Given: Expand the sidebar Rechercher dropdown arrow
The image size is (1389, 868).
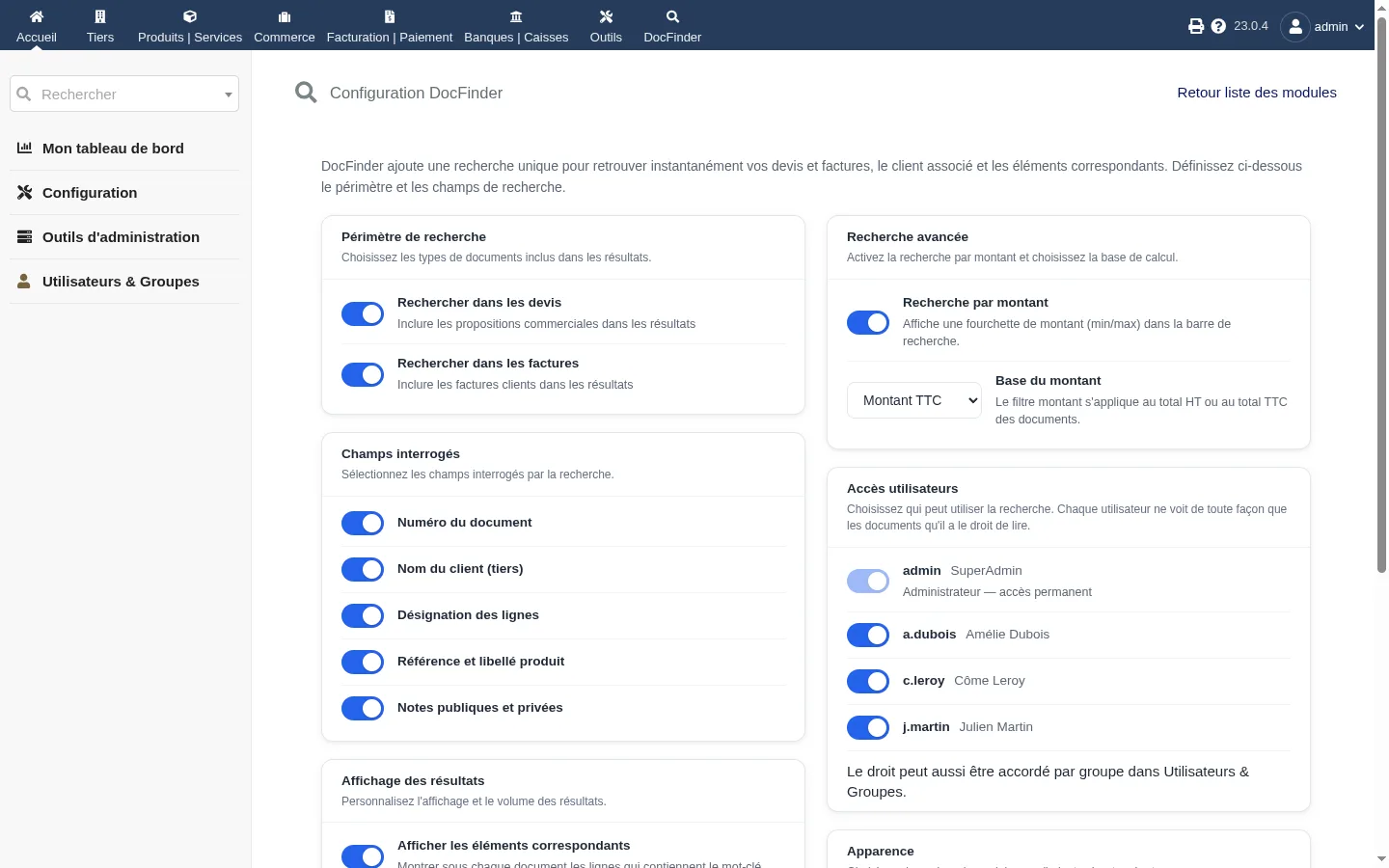Looking at the screenshot, I should click(x=229, y=95).
